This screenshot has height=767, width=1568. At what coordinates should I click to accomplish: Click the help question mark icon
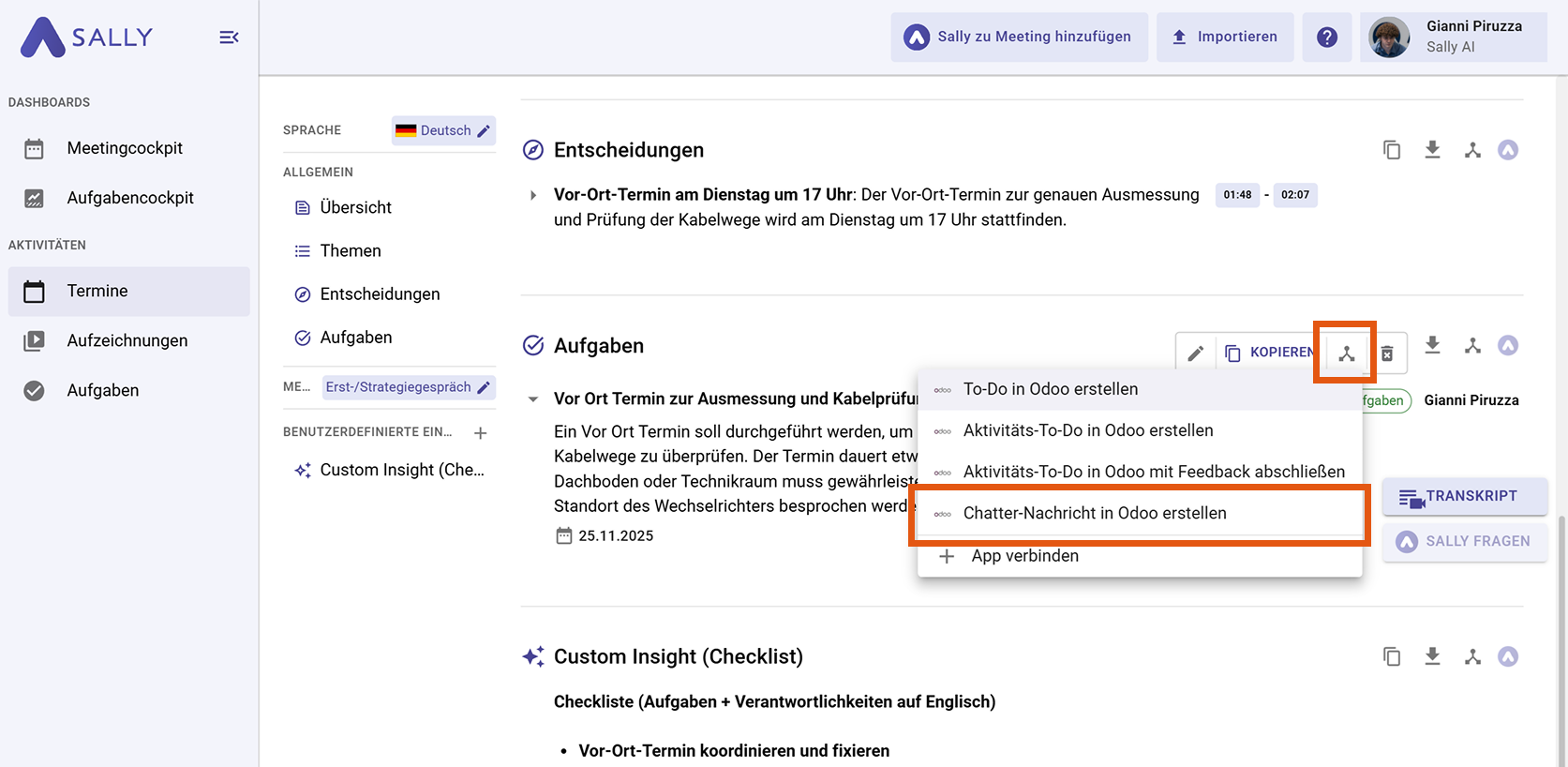[1326, 38]
